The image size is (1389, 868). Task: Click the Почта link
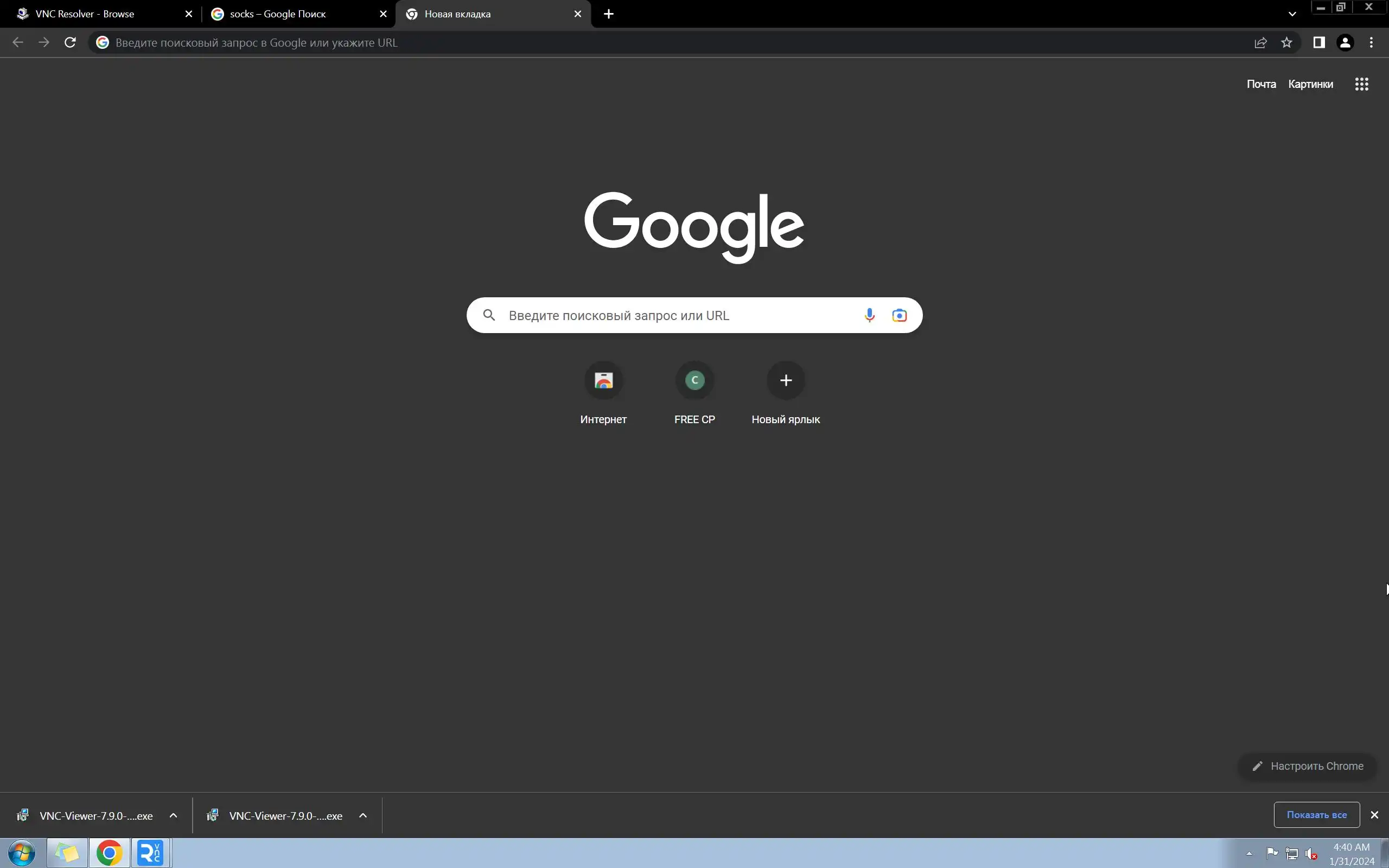coord(1261,85)
